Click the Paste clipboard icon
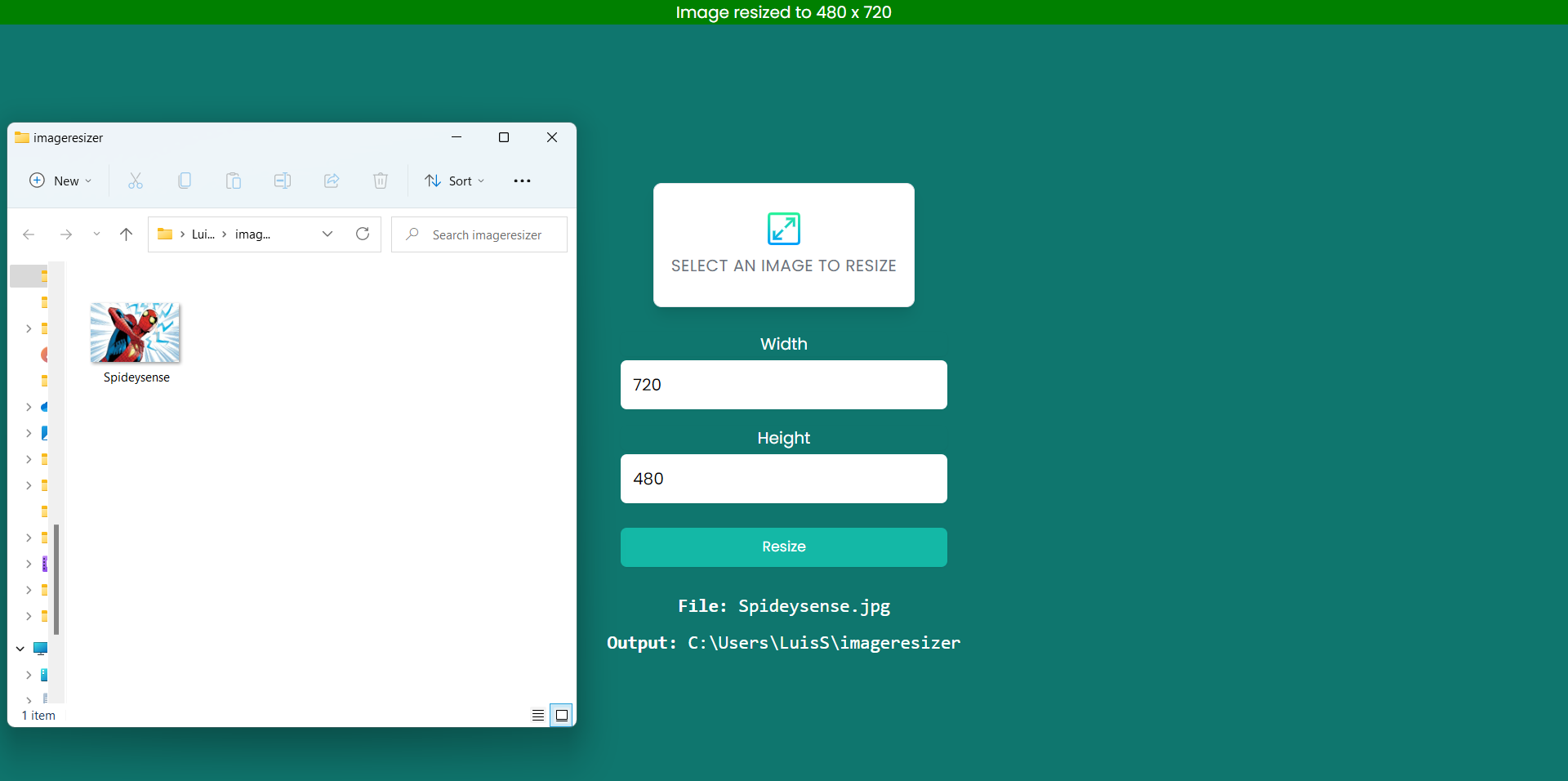 point(234,181)
